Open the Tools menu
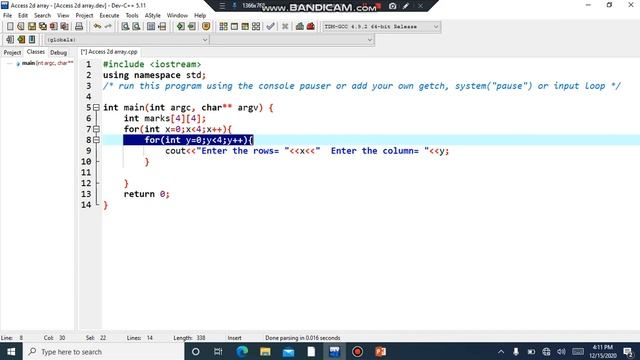This screenshot has height=360, width=640. point(132,16)
